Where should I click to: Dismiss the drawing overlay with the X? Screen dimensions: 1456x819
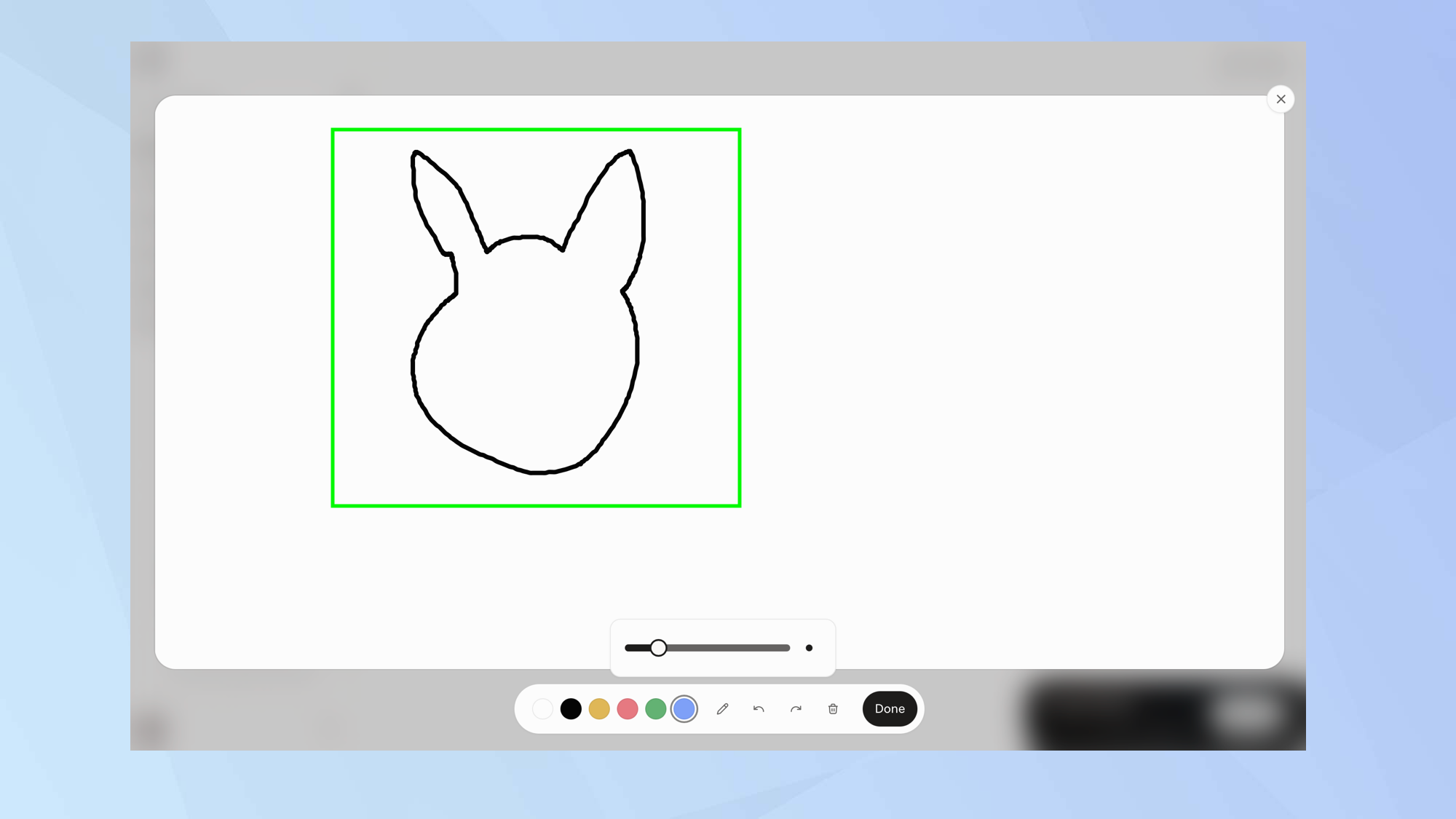click(1281, 99)
